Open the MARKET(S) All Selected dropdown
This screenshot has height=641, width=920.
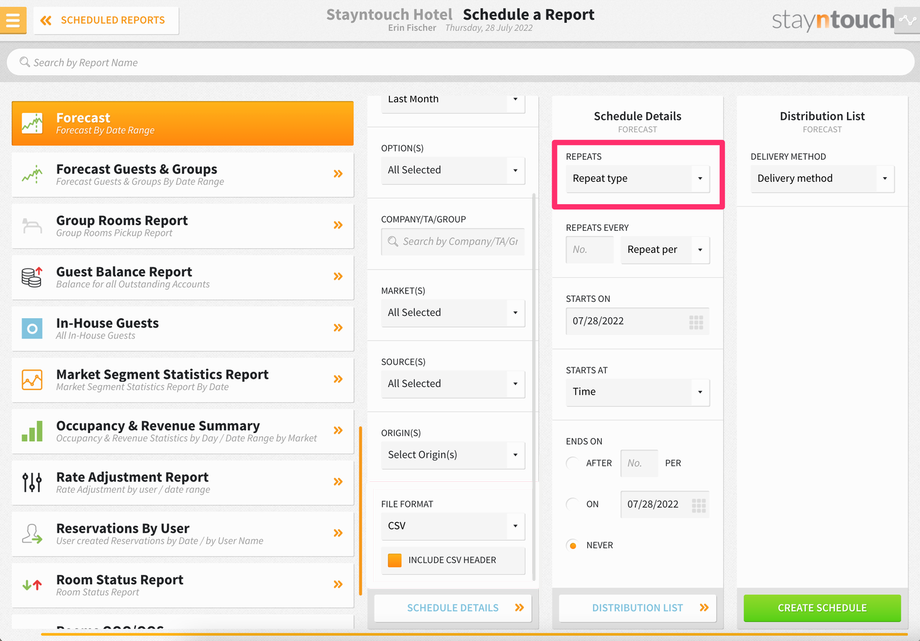tap(453, 313)
